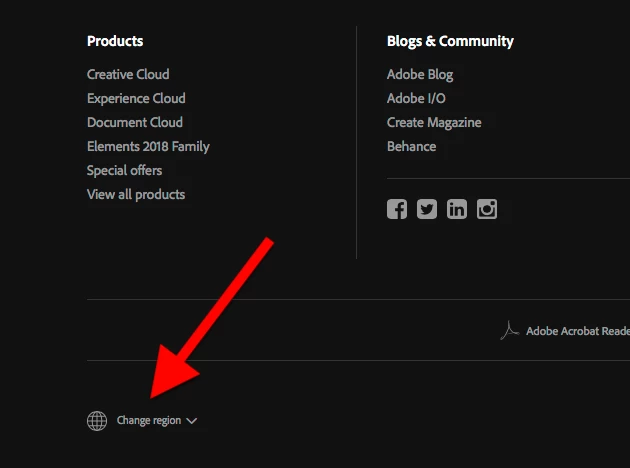Expand the Change region chevron
630x468 pixels.
click(192, 421)
